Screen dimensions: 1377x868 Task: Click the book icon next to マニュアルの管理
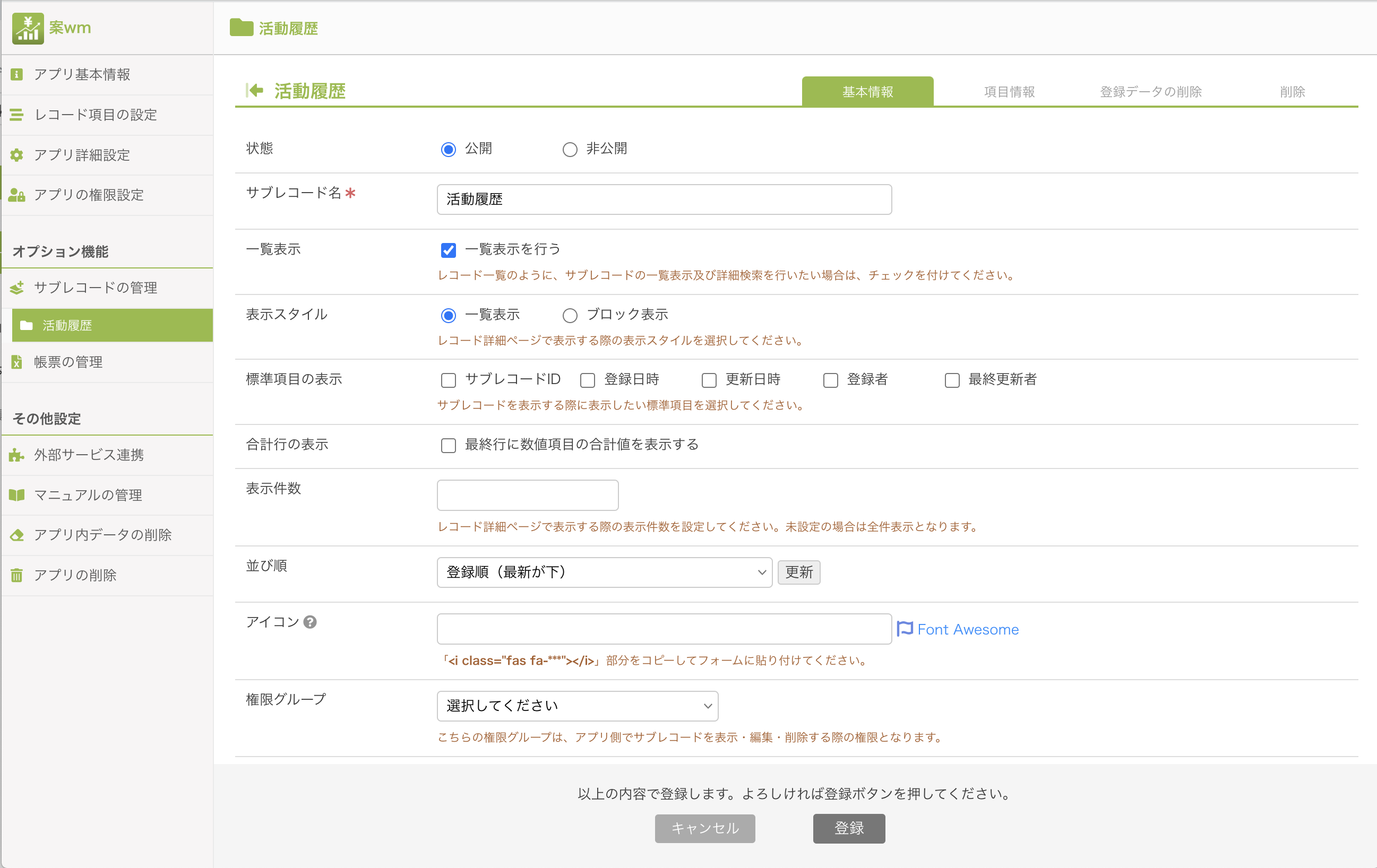16,495
